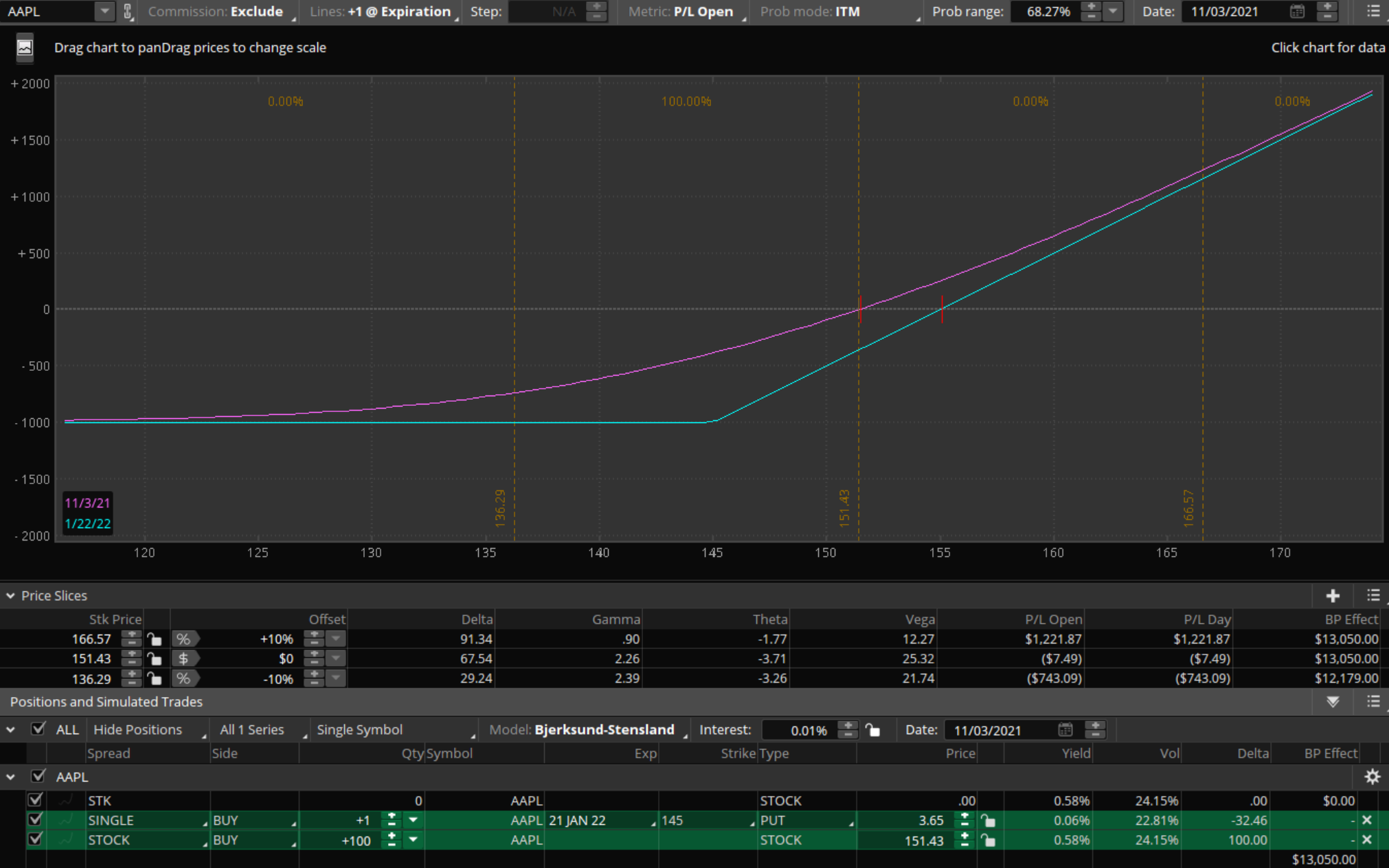Adjust the Interest 0.01% stepper
Viewport: 1389px width, 868px height.
click(x=848, y=730)
